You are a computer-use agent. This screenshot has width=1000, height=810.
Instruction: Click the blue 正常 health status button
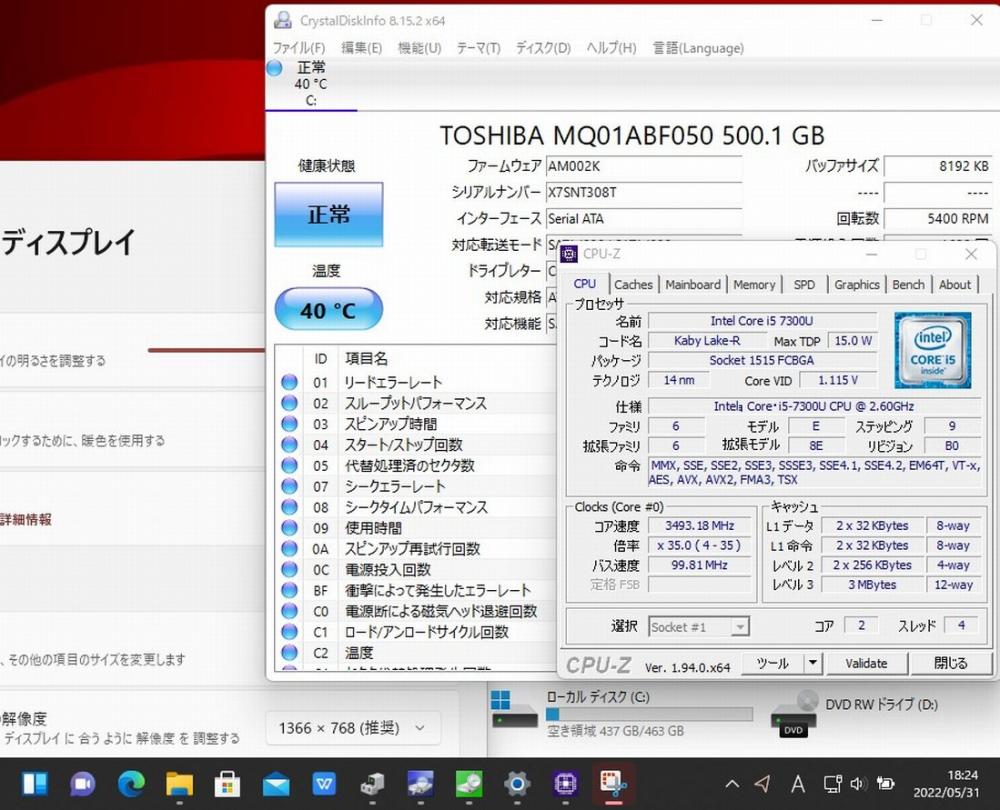tap(328, 214)
